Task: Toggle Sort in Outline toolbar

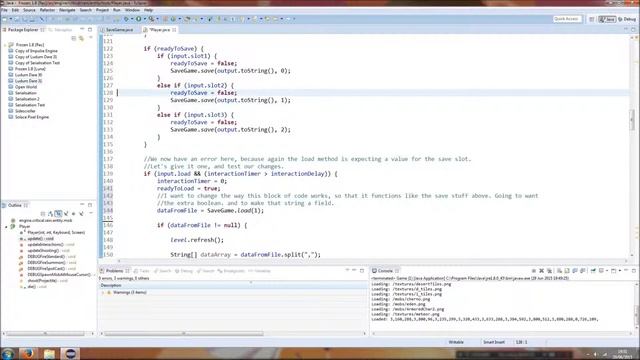Action: (x=50, y=213)
